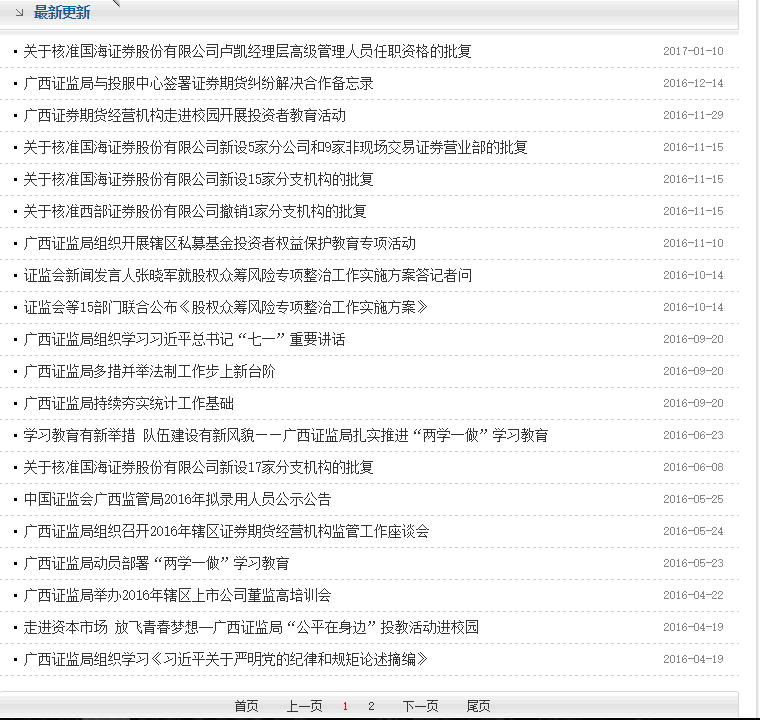Open 持续夯实统计工作基础 article link
The height and width of the screenshot is (720, 760).
128,403
